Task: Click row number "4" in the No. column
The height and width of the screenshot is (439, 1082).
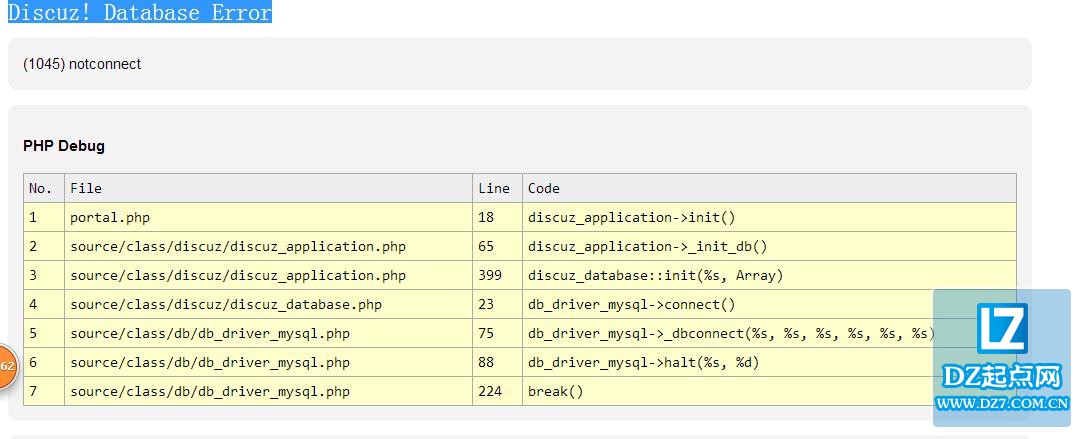Action: click(x=32, y=304)
